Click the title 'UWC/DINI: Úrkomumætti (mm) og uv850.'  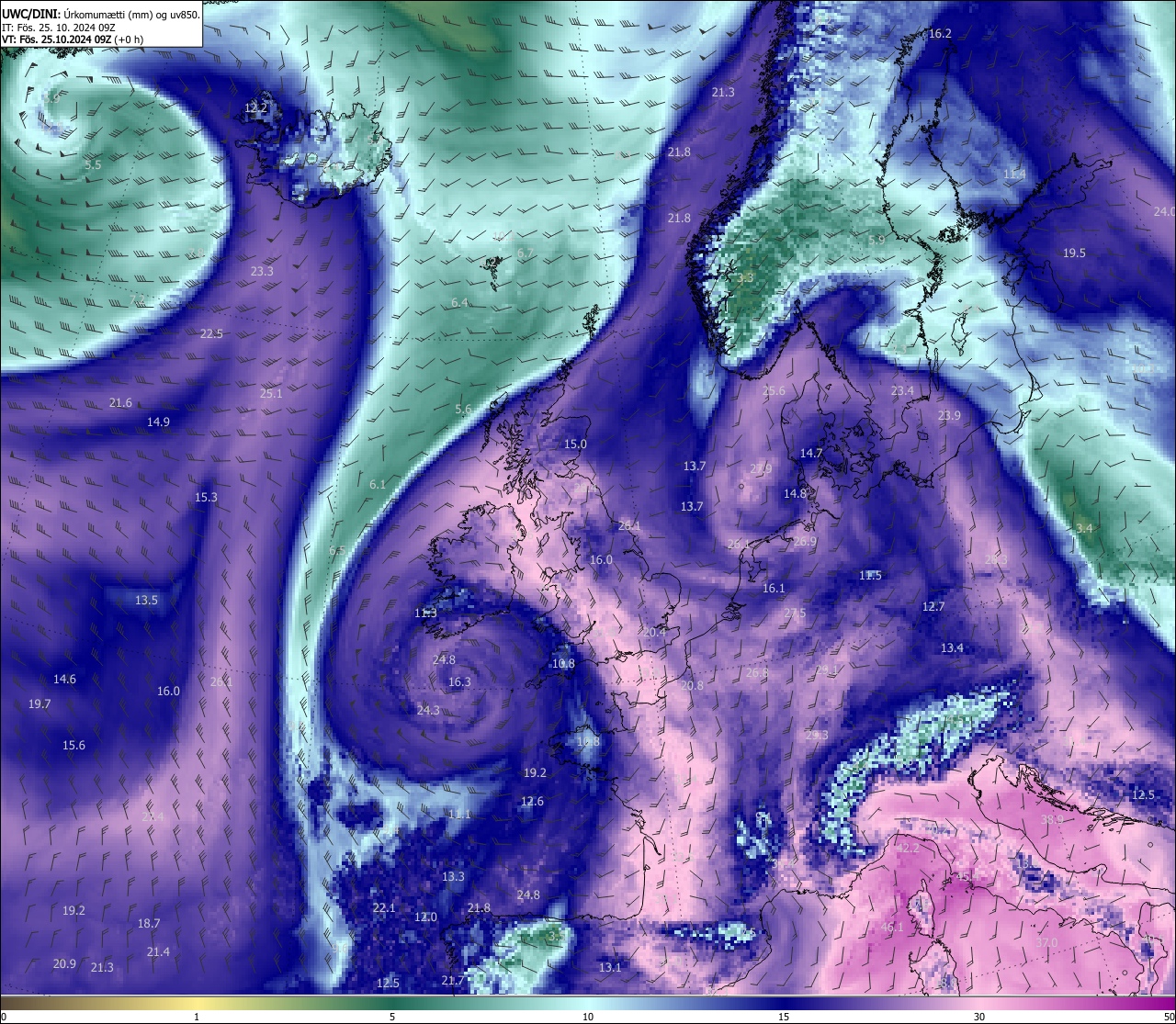pos(101,14)
